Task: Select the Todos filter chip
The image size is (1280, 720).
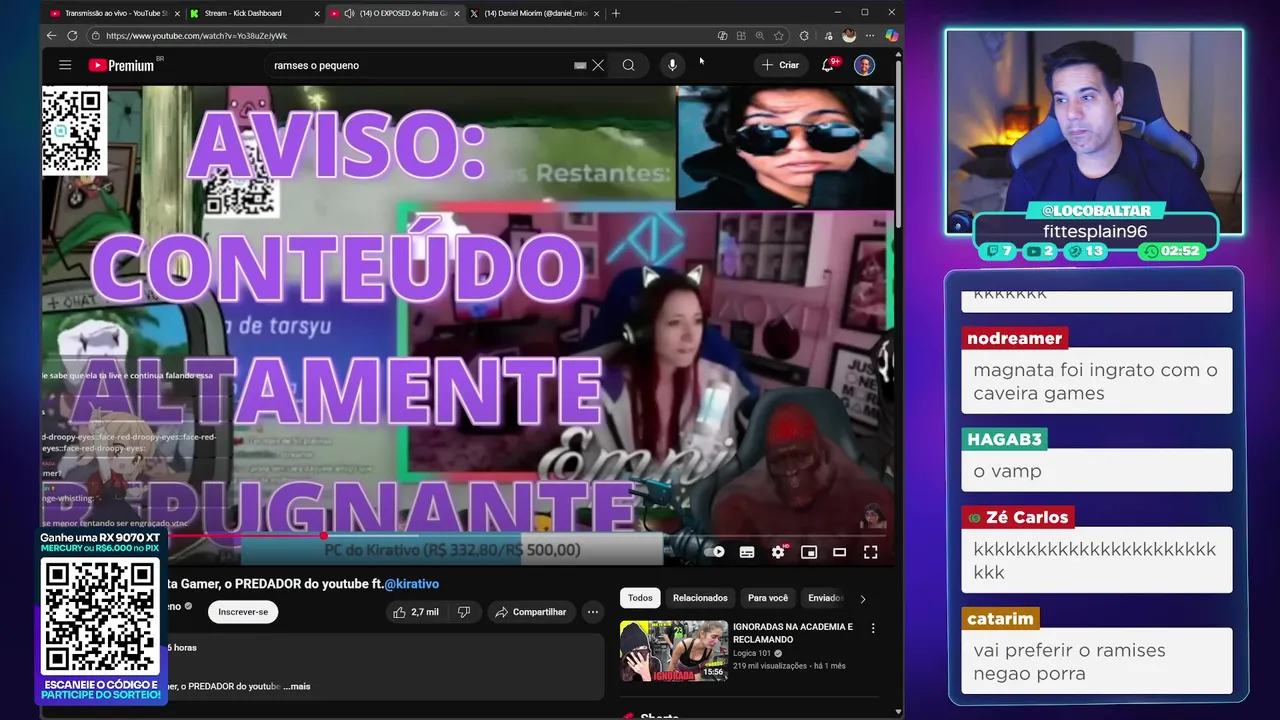Action: 640,598
